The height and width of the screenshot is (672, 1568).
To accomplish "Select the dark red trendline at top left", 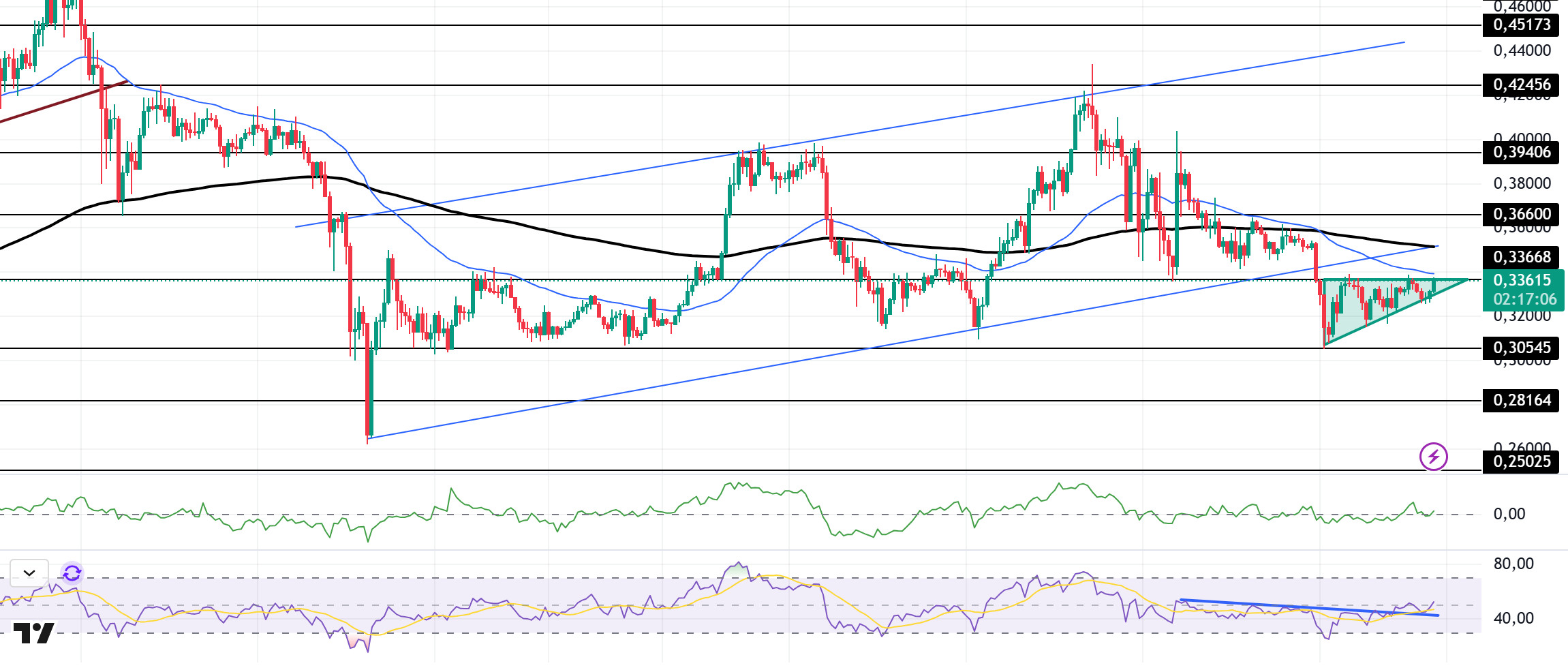I will click(64, 102).
